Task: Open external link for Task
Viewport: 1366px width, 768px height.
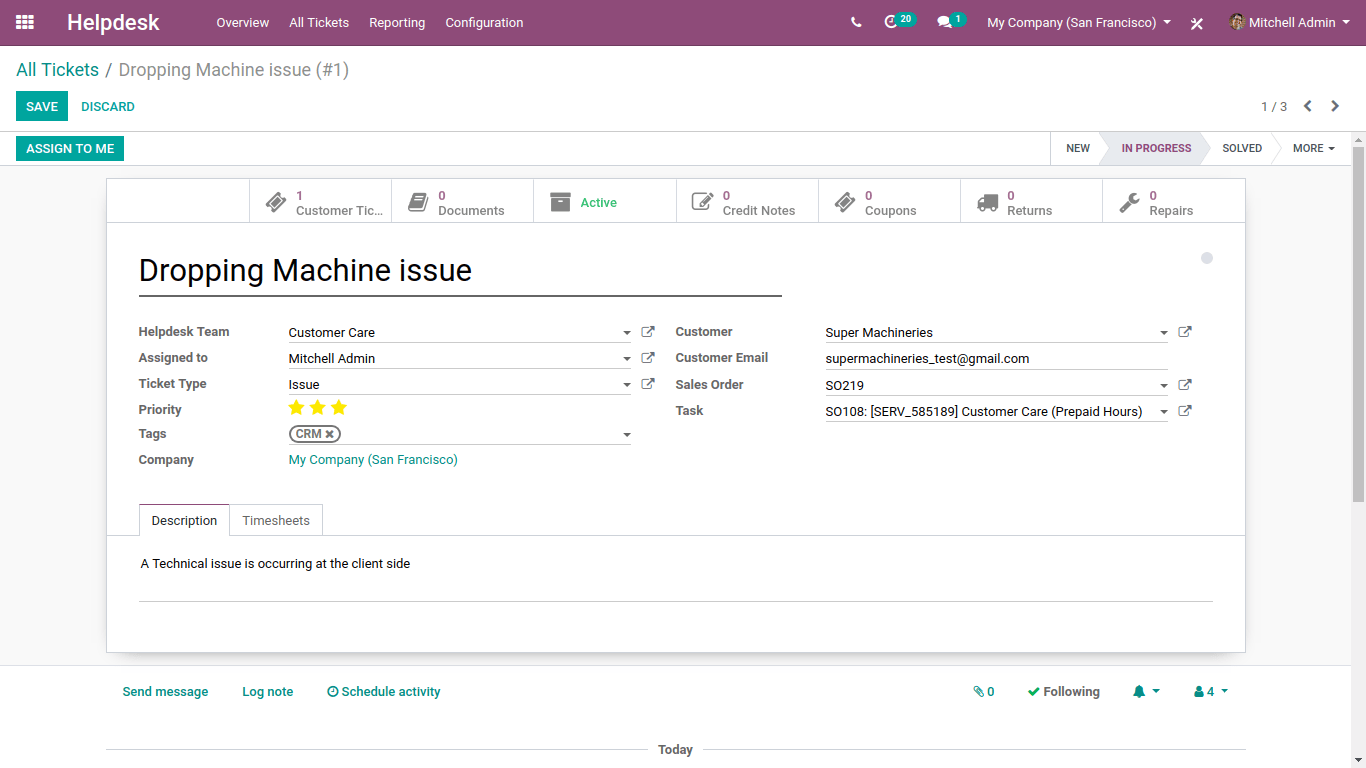Action: 1185,411
